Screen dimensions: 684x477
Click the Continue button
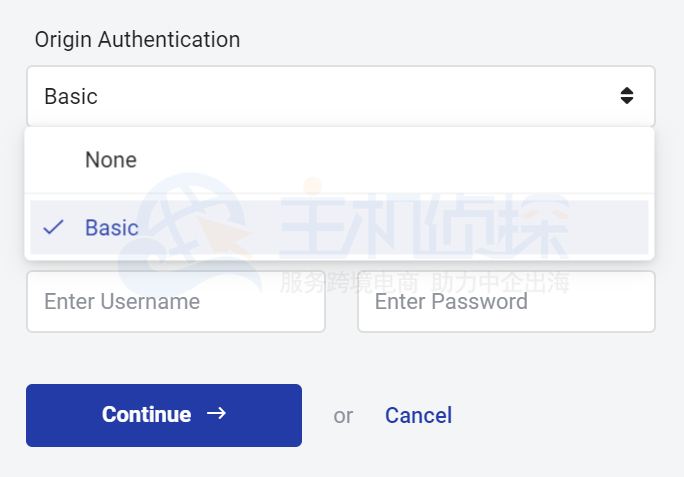(163, 415)
